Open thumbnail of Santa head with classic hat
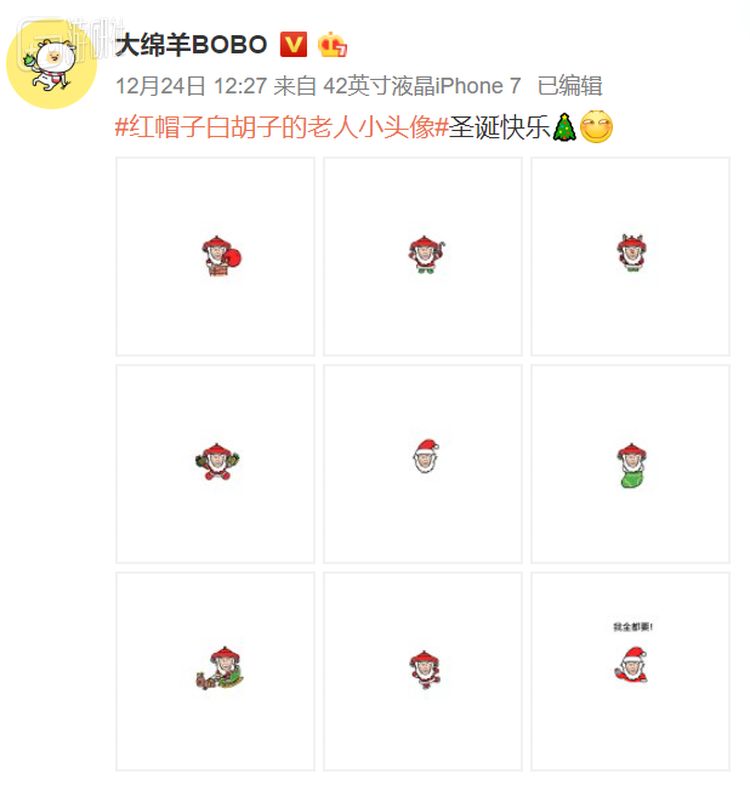This screenshot has width=750, height=785. coord(423,464)
